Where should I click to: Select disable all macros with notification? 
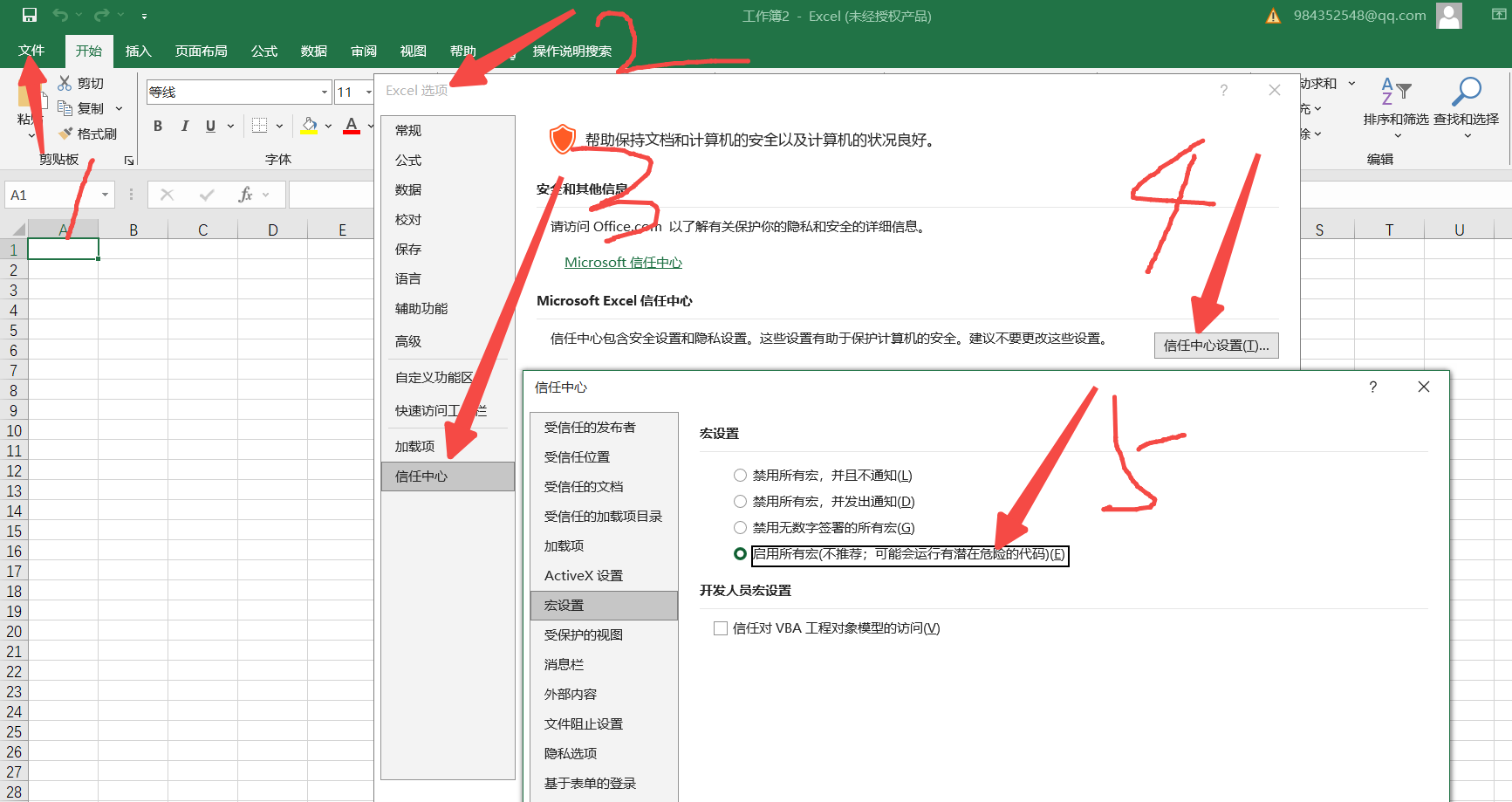pos(741,502)
